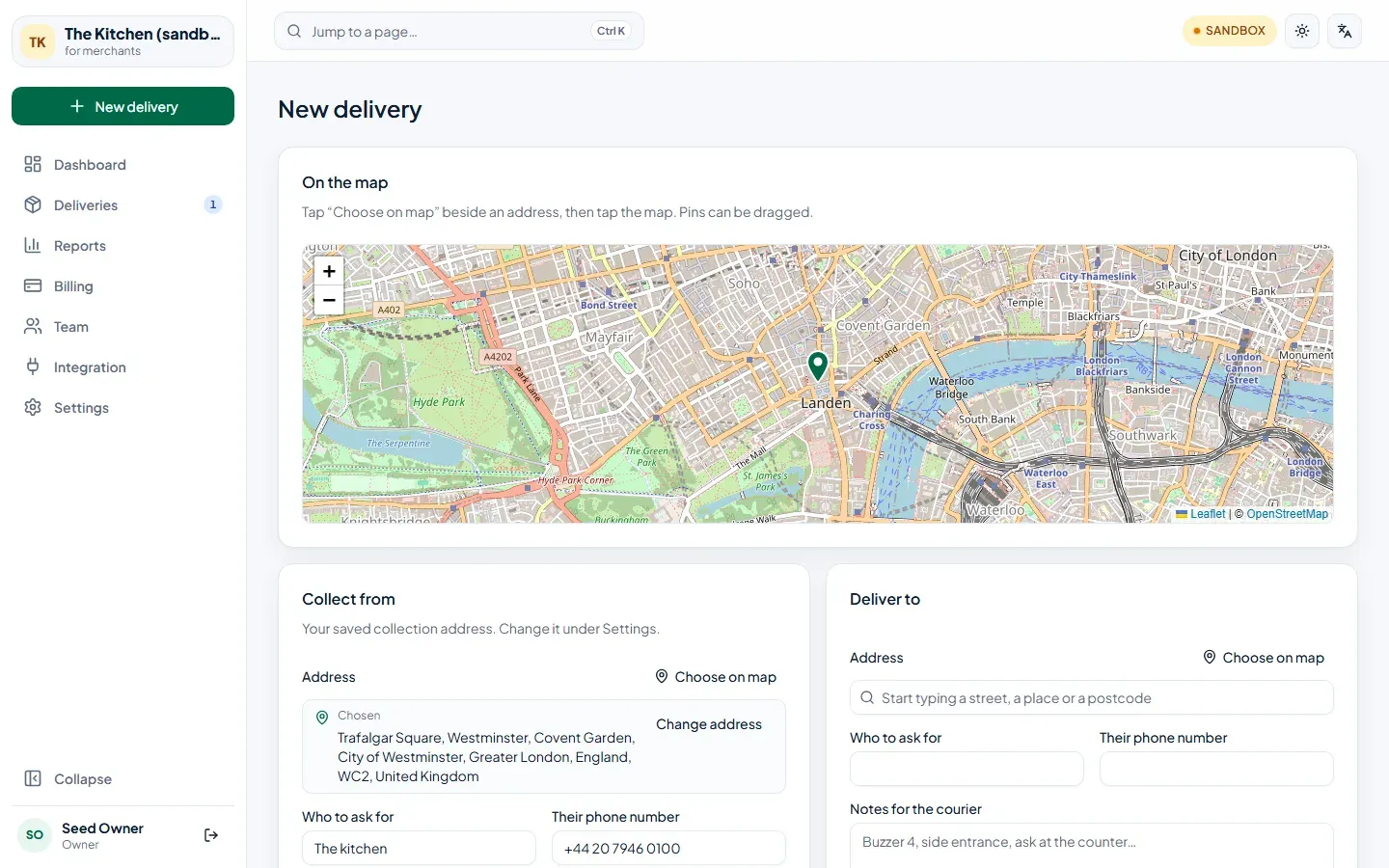Viewport: 1389px width, 868px height.
Task: Edit collection phone number field
Action: (668, 849)
